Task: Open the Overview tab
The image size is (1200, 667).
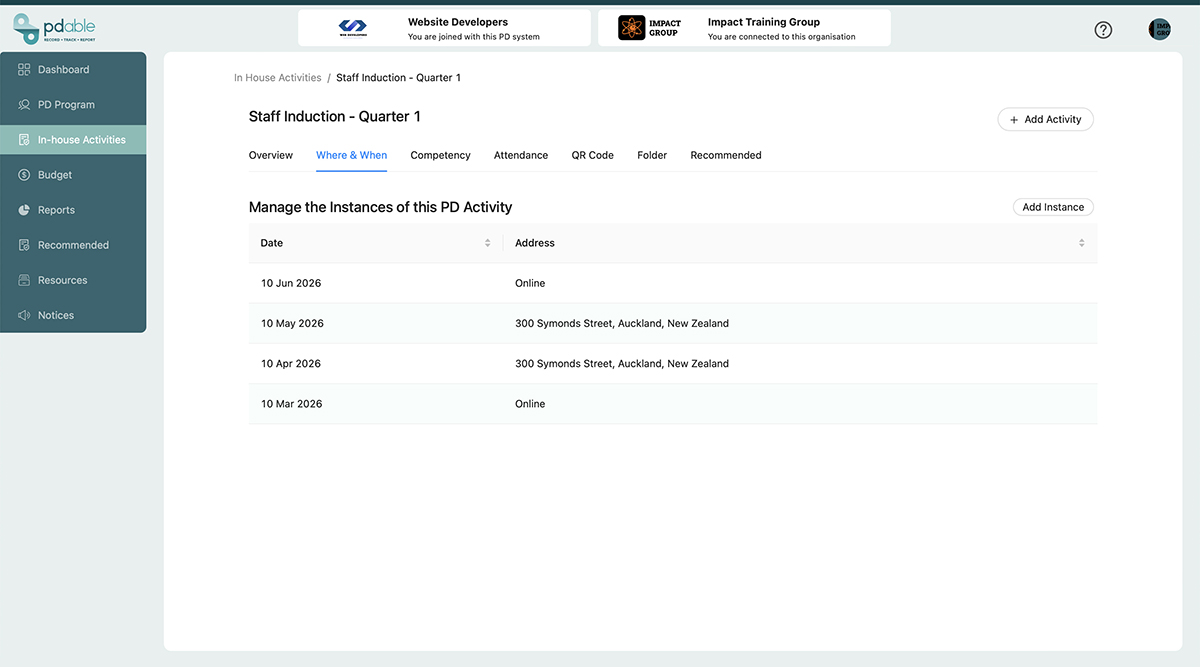Action: point(271,155)
